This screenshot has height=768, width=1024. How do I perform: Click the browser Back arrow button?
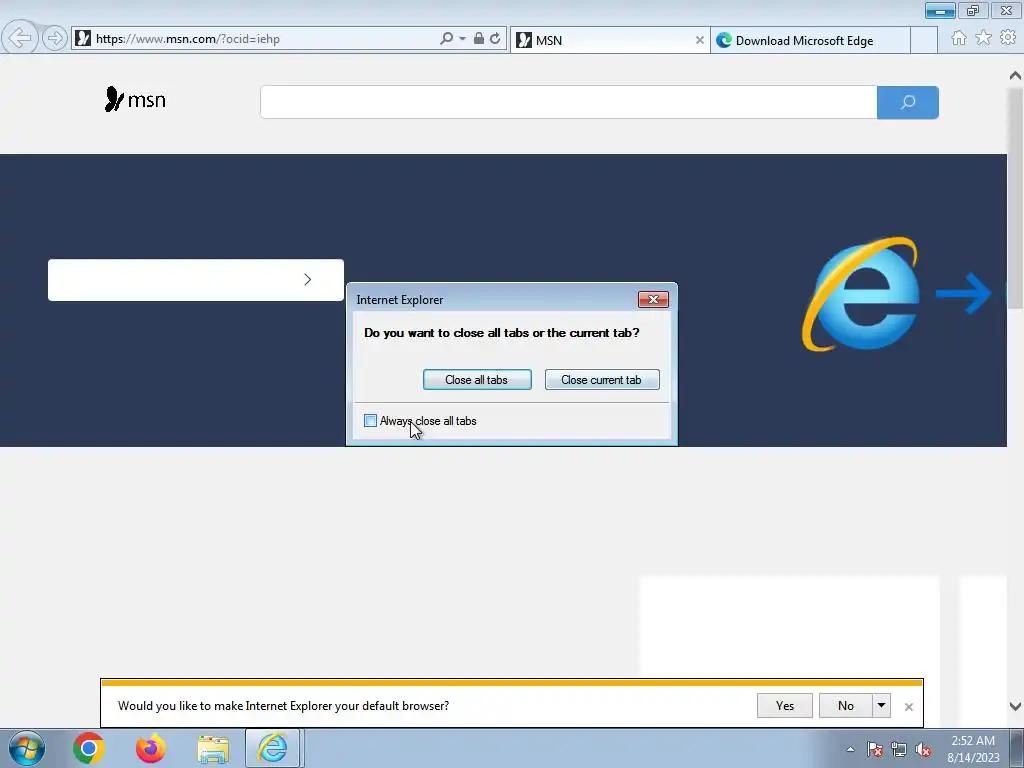pos(20,38)
